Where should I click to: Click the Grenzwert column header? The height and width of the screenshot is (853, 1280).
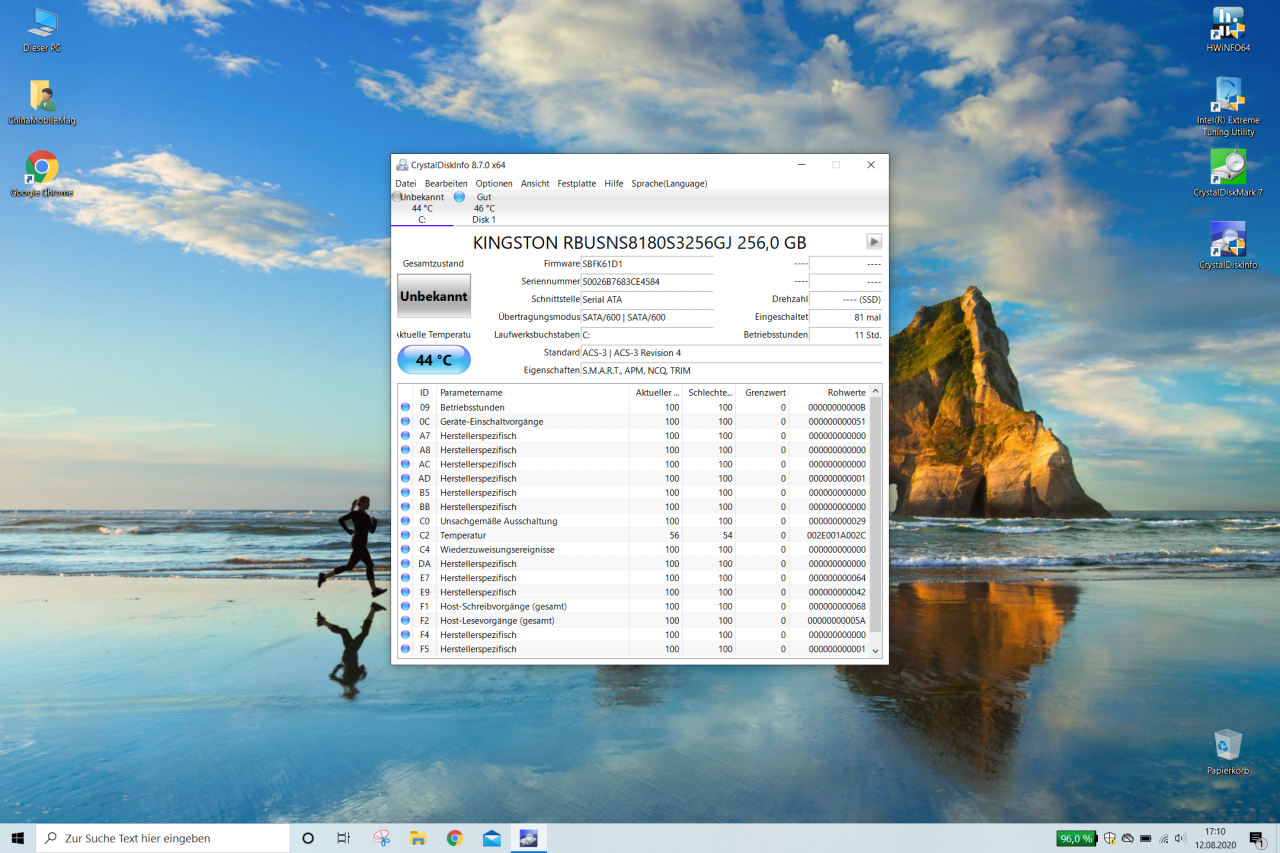coord(762,392)
